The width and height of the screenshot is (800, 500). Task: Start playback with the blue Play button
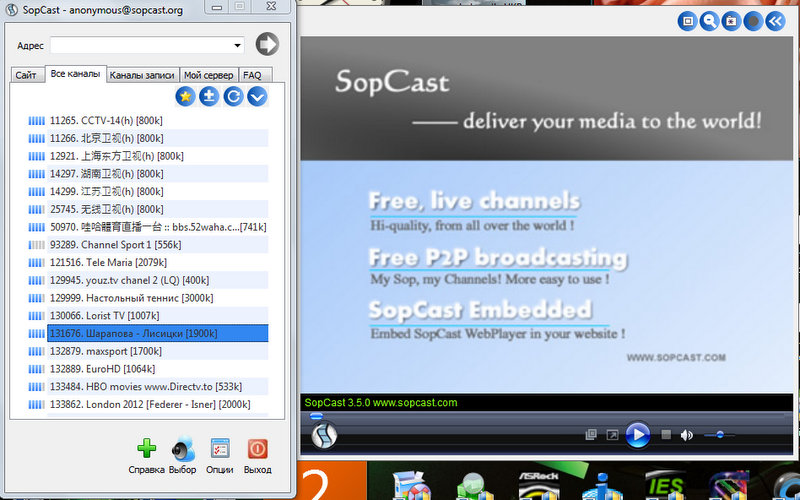(638, 435)
